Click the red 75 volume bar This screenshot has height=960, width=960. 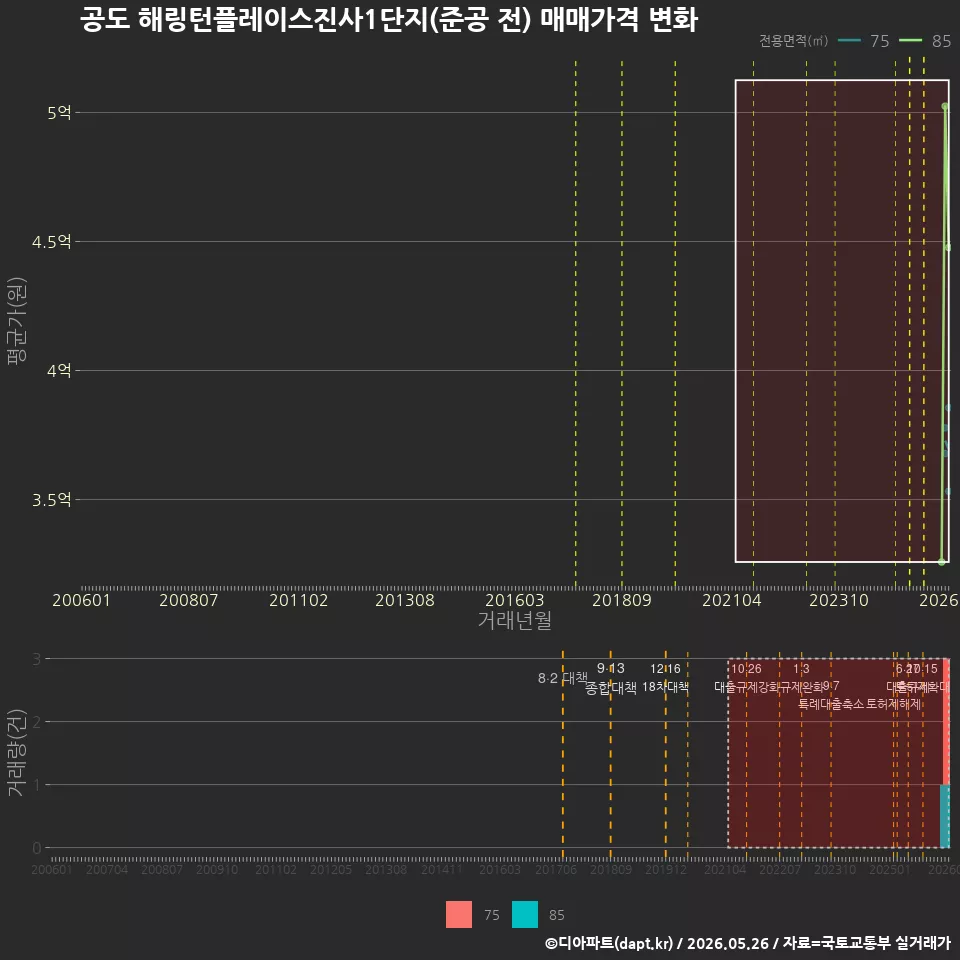pyautogui.click(x=947, y=721)
